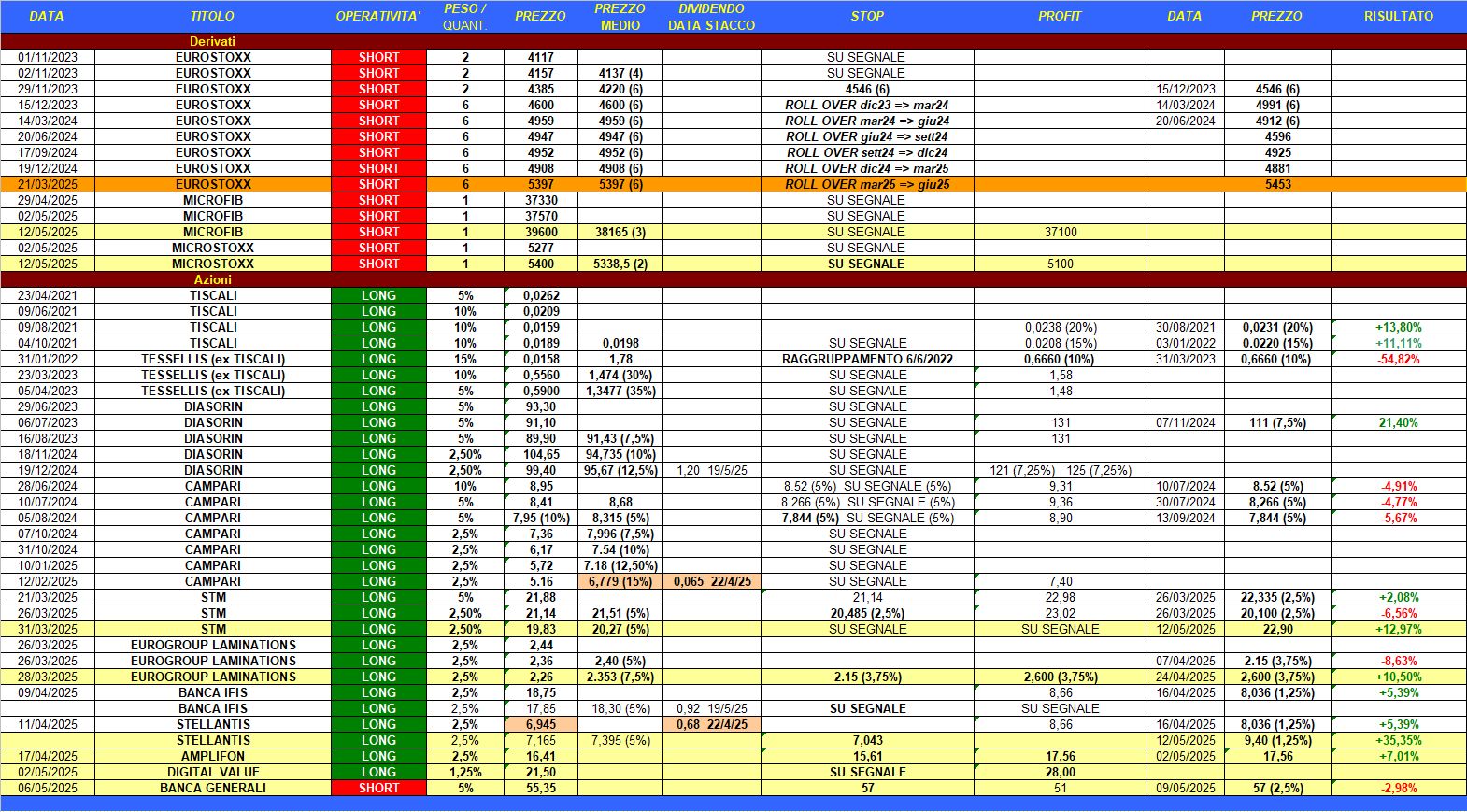Select the CAMPARI dividend '0,065 22/4/25'

tap(712, 581)
